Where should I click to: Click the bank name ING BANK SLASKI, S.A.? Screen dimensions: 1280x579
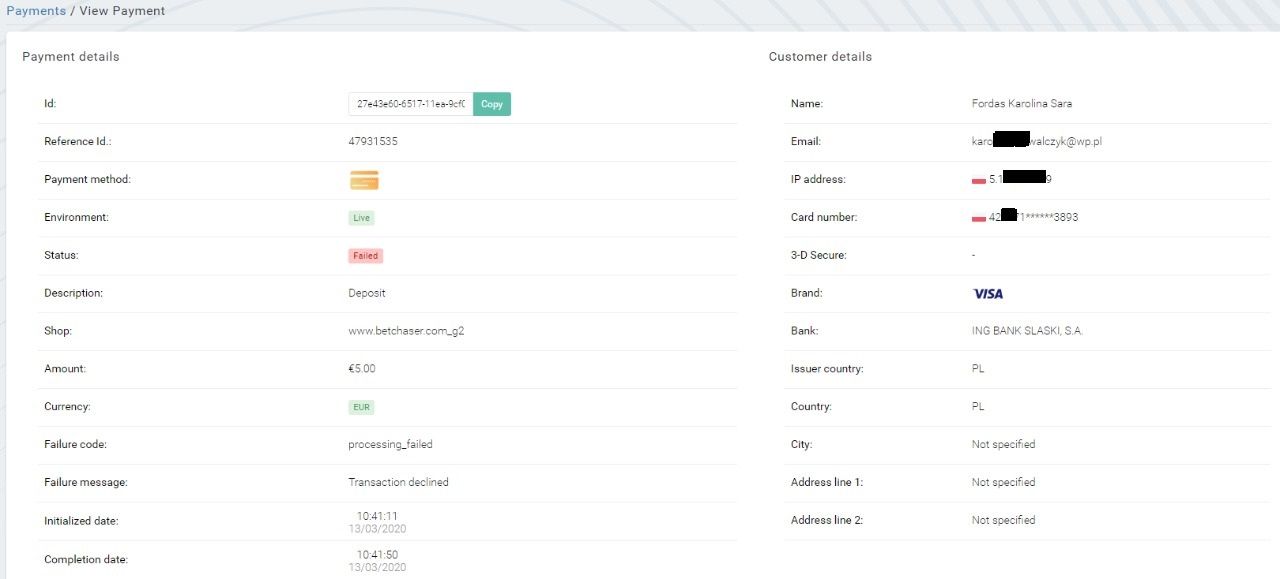point(1027,331)
